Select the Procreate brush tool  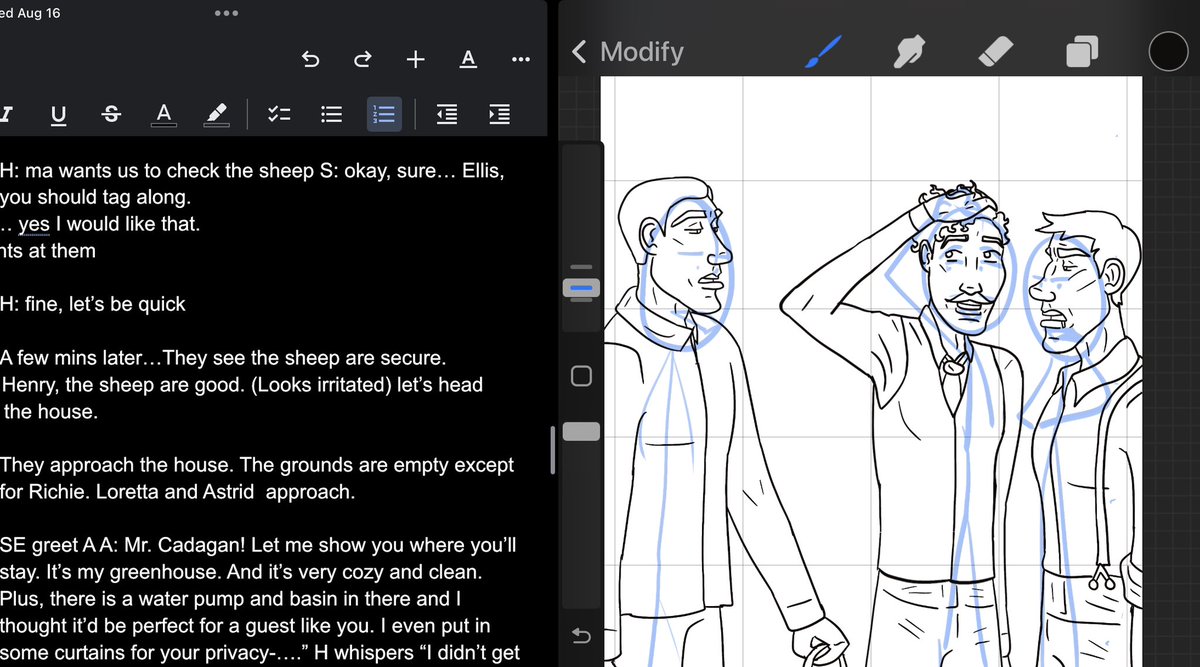tap(824, 52)
